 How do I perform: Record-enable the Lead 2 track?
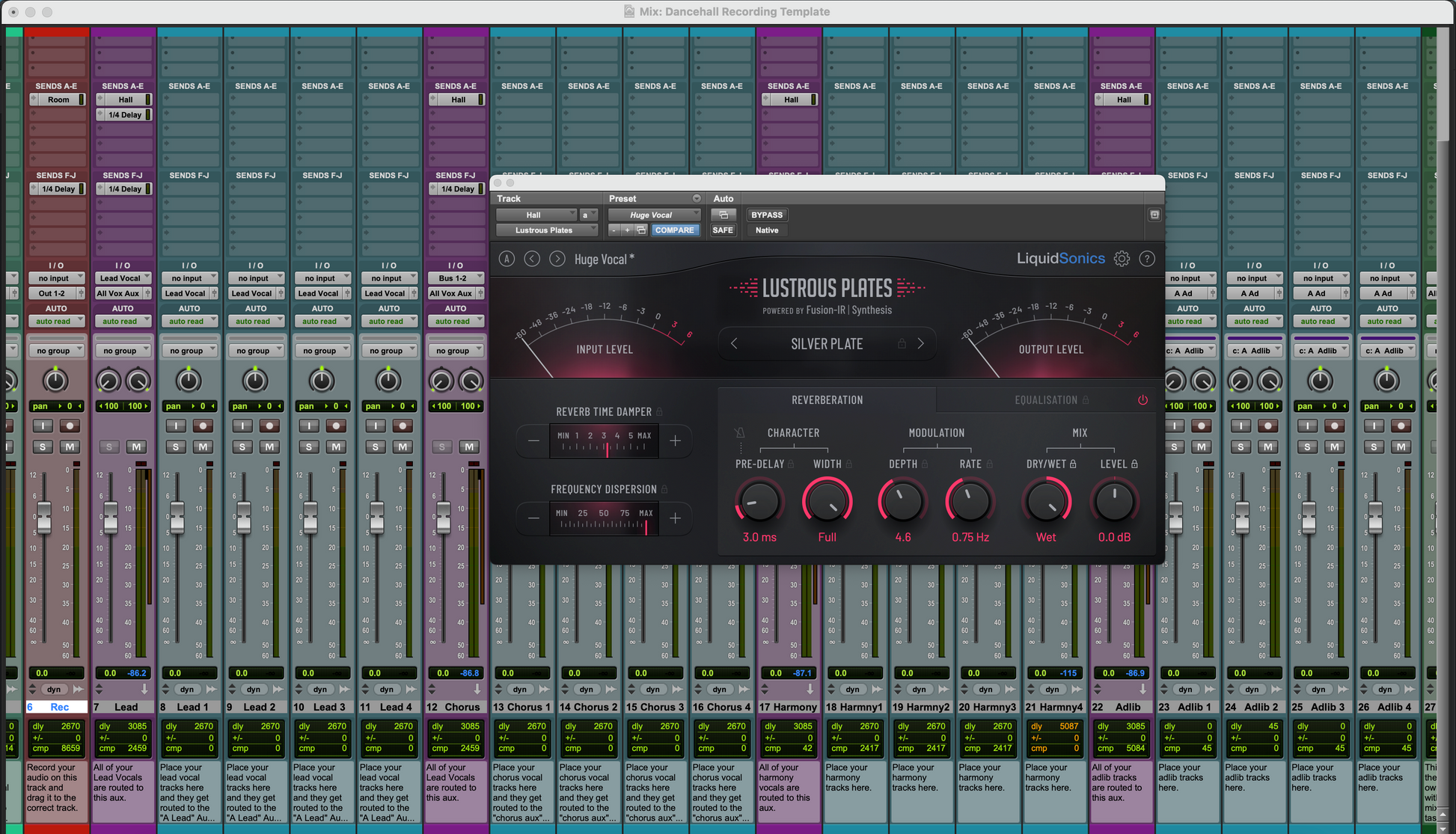(x=269, y=426)
